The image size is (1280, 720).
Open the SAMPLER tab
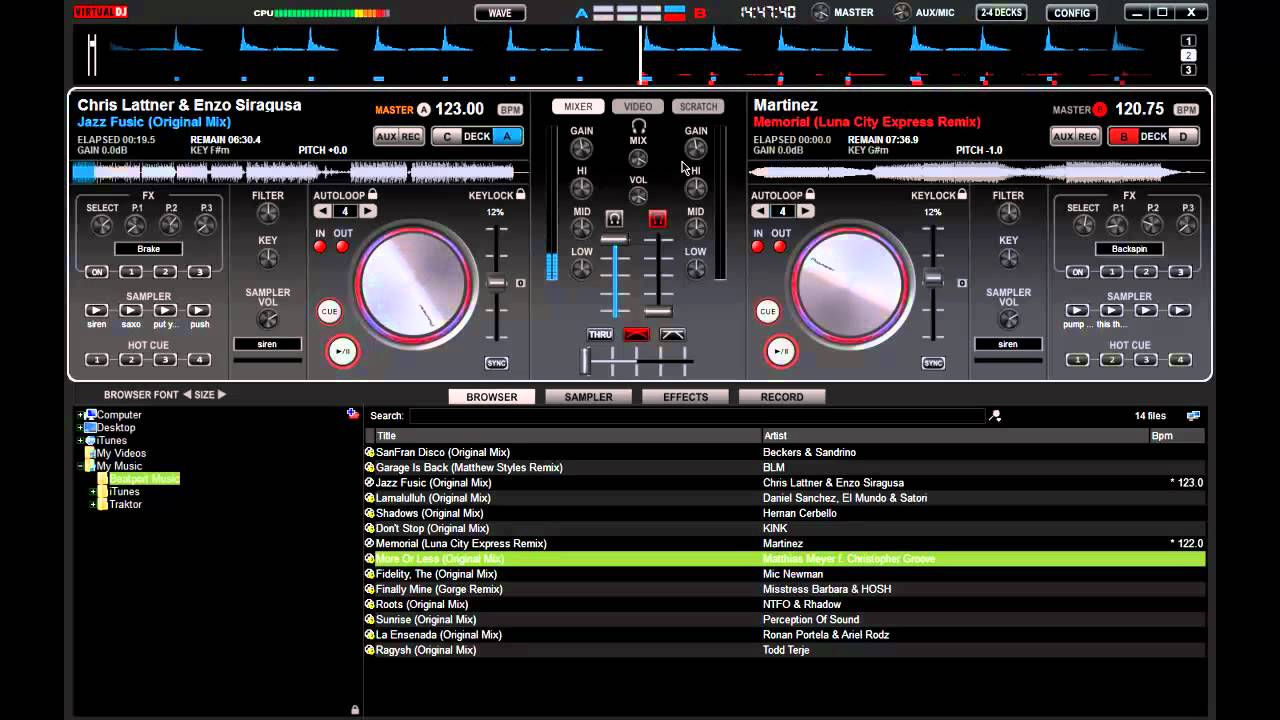588,397
